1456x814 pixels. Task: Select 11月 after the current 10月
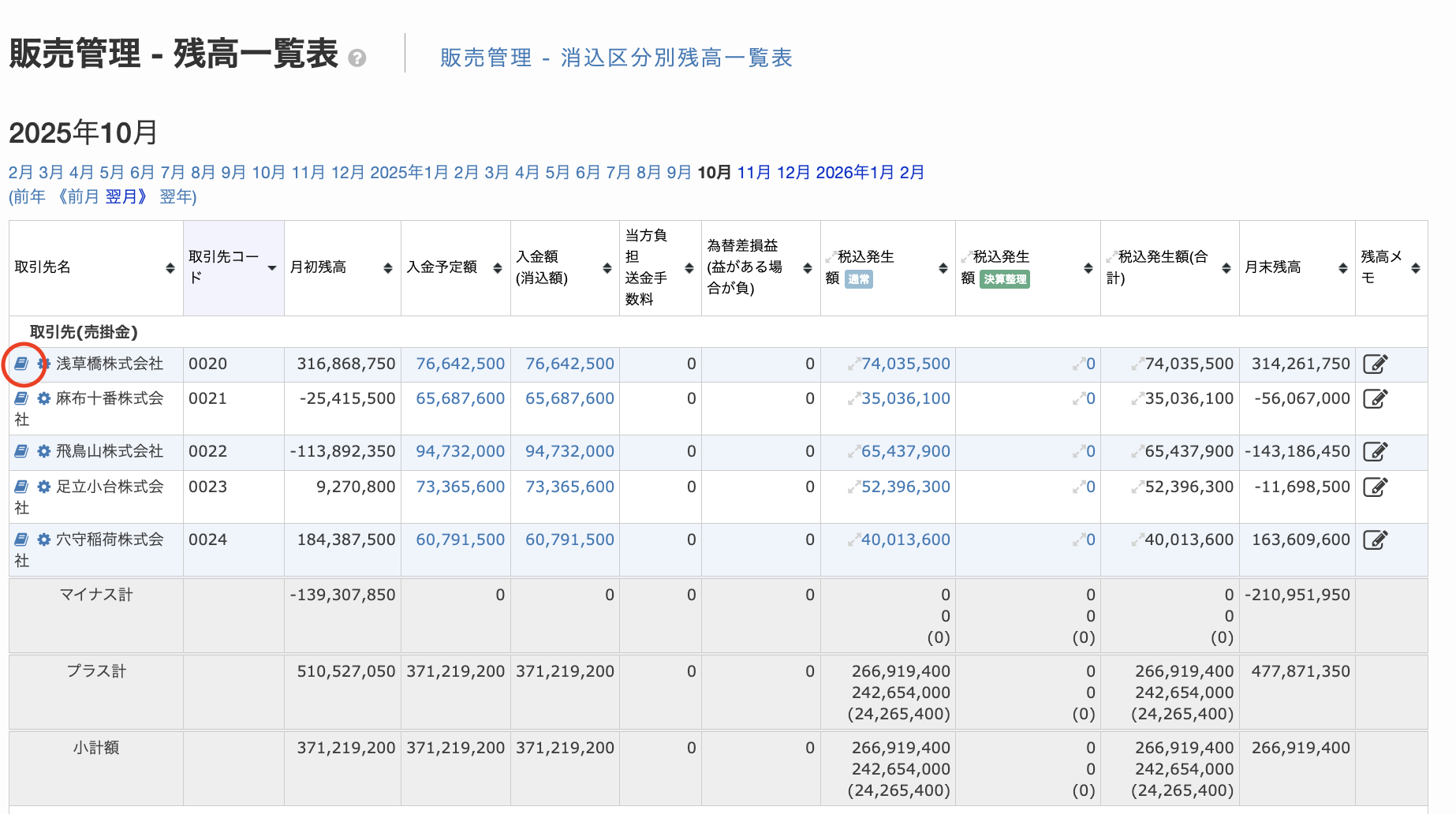(x=754, y=172)
